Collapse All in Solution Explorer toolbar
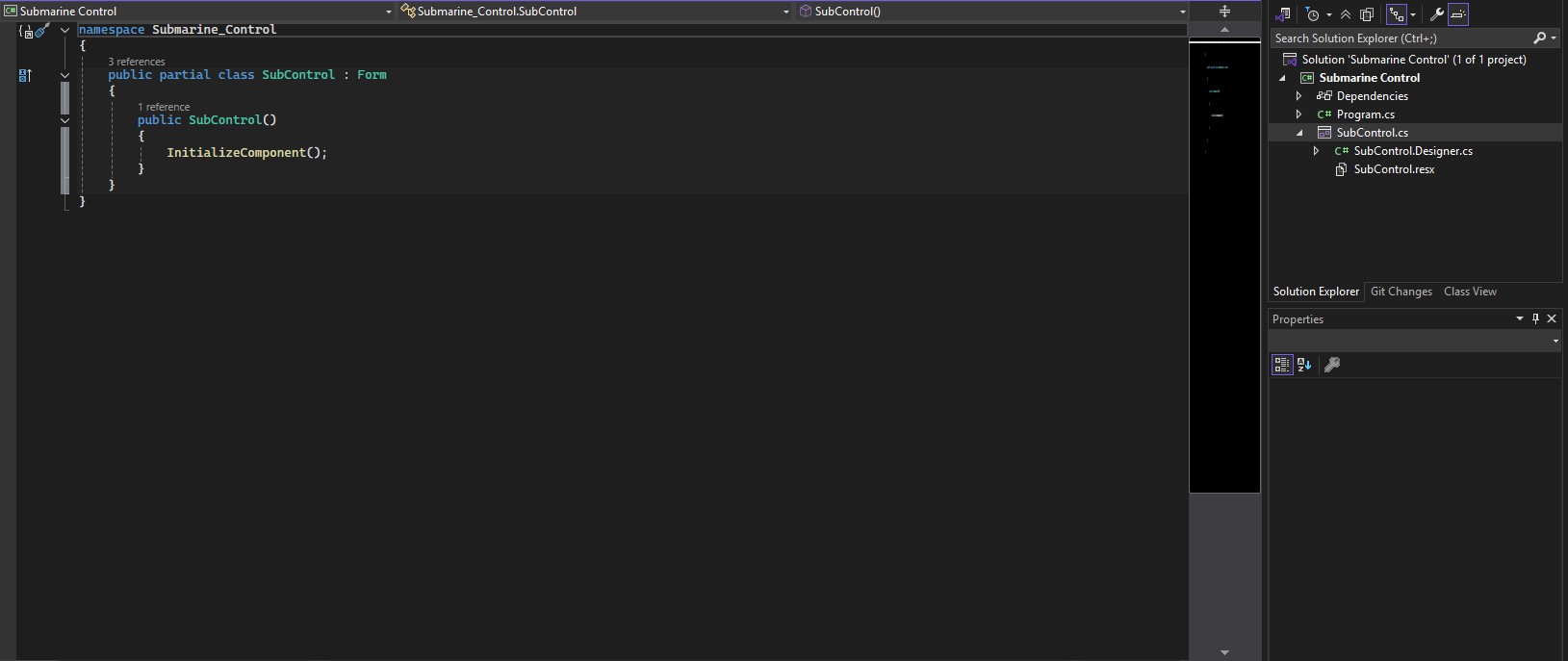The width and height of the screenshot is (1568, 661). pos(1346,14)
